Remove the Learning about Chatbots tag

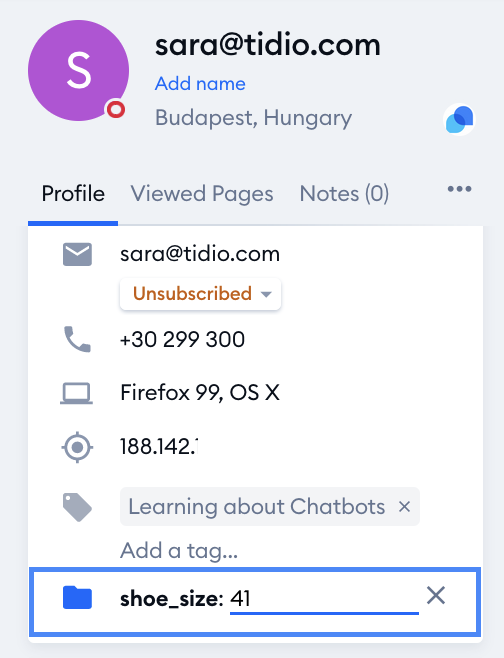click(x=404, y=507)
